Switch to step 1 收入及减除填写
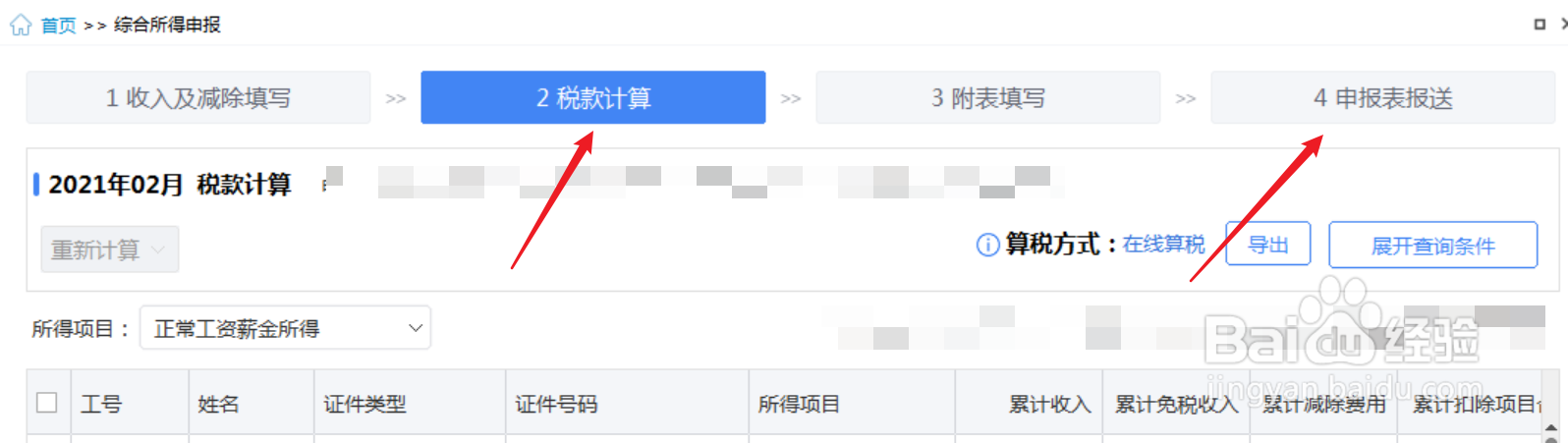Image resolution: width=1568 pixels, height=443 pixels. pos(198,97)
